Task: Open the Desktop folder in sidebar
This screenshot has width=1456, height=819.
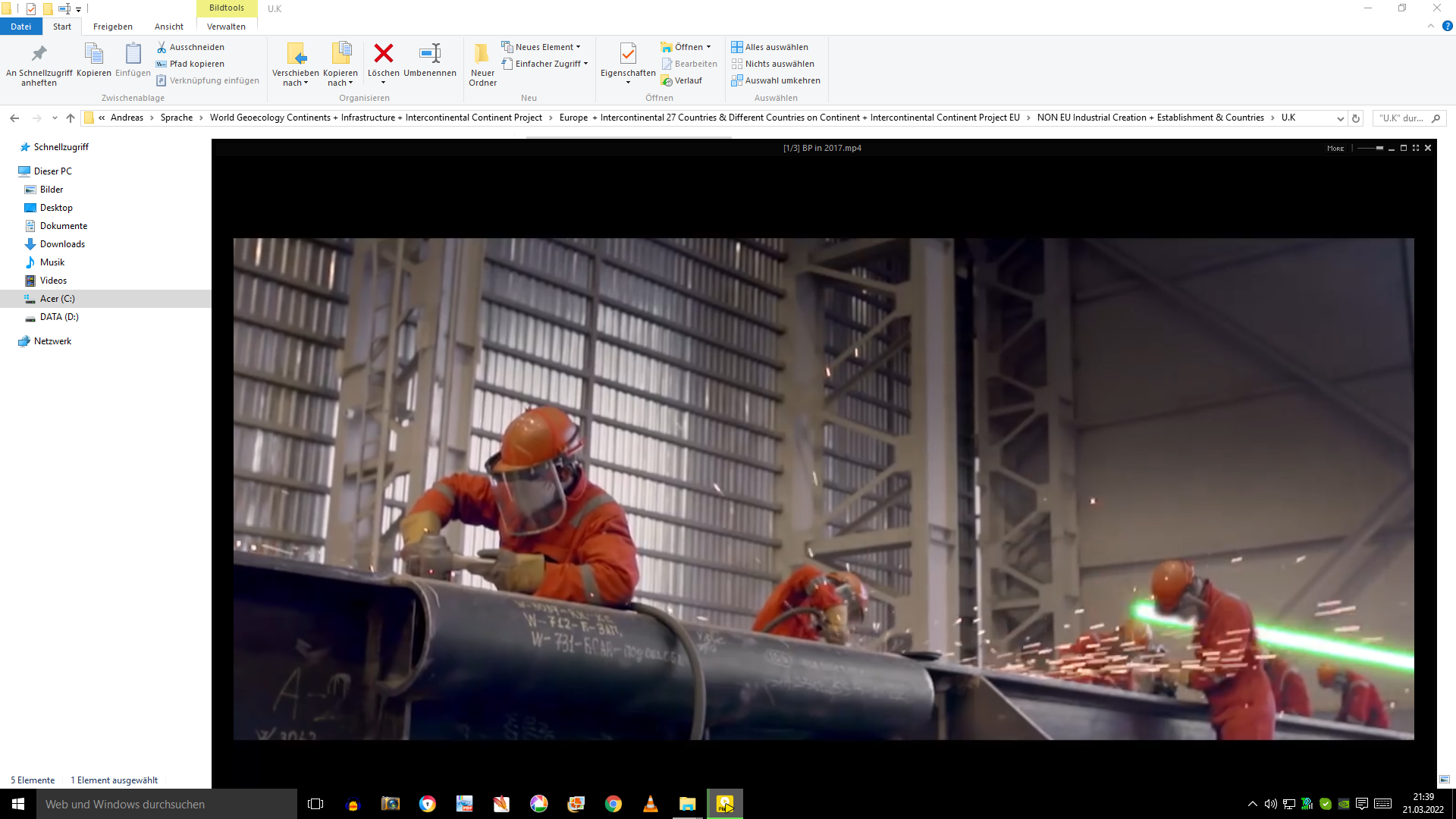Action: pos(56,208)
